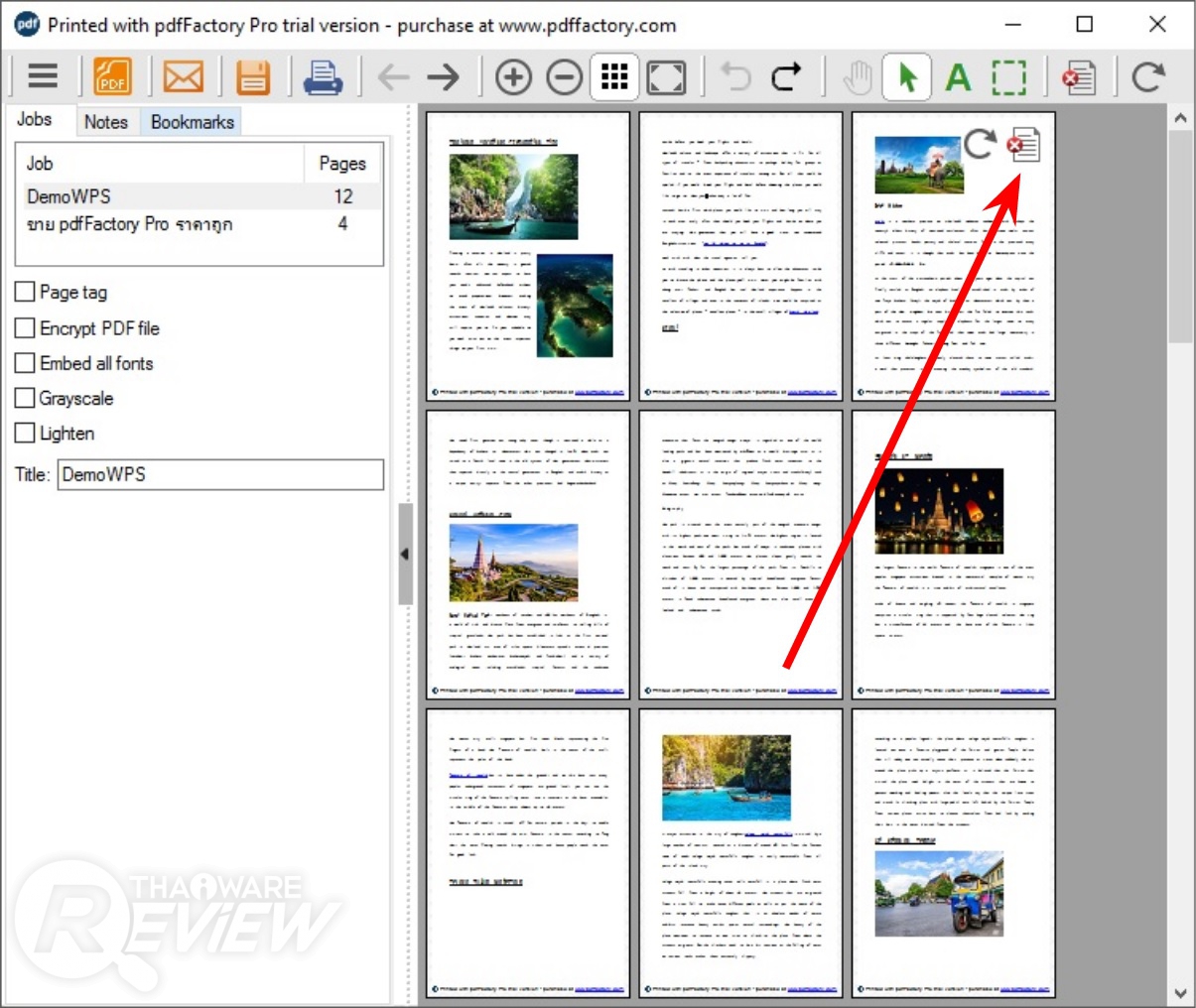Click the orange PDF view icon

click(x=112, y=76)
